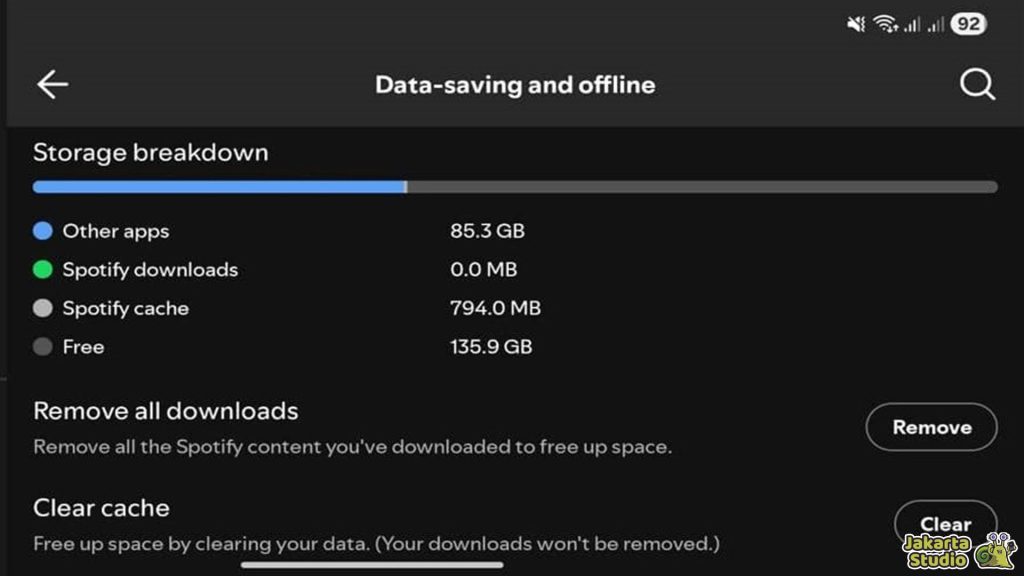Screen dimensions: 1024x576
Task: Select the Free storage legend dot
Action: click(42, 347)
